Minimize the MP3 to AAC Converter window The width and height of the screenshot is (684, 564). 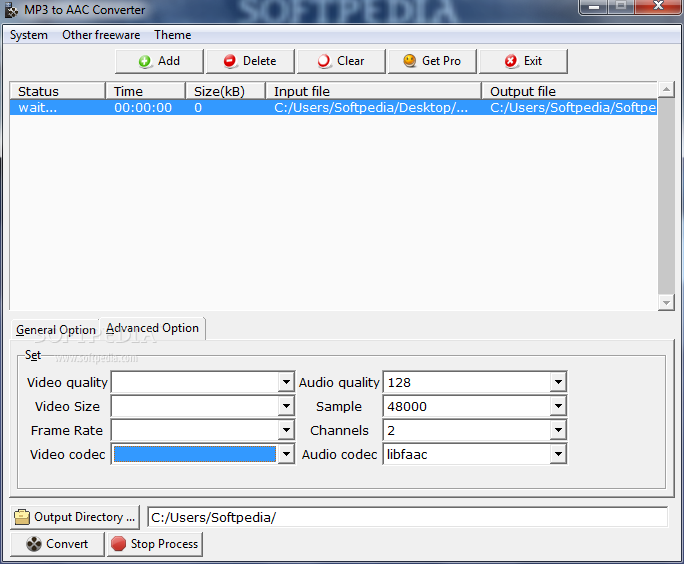(x=594, y=7)
